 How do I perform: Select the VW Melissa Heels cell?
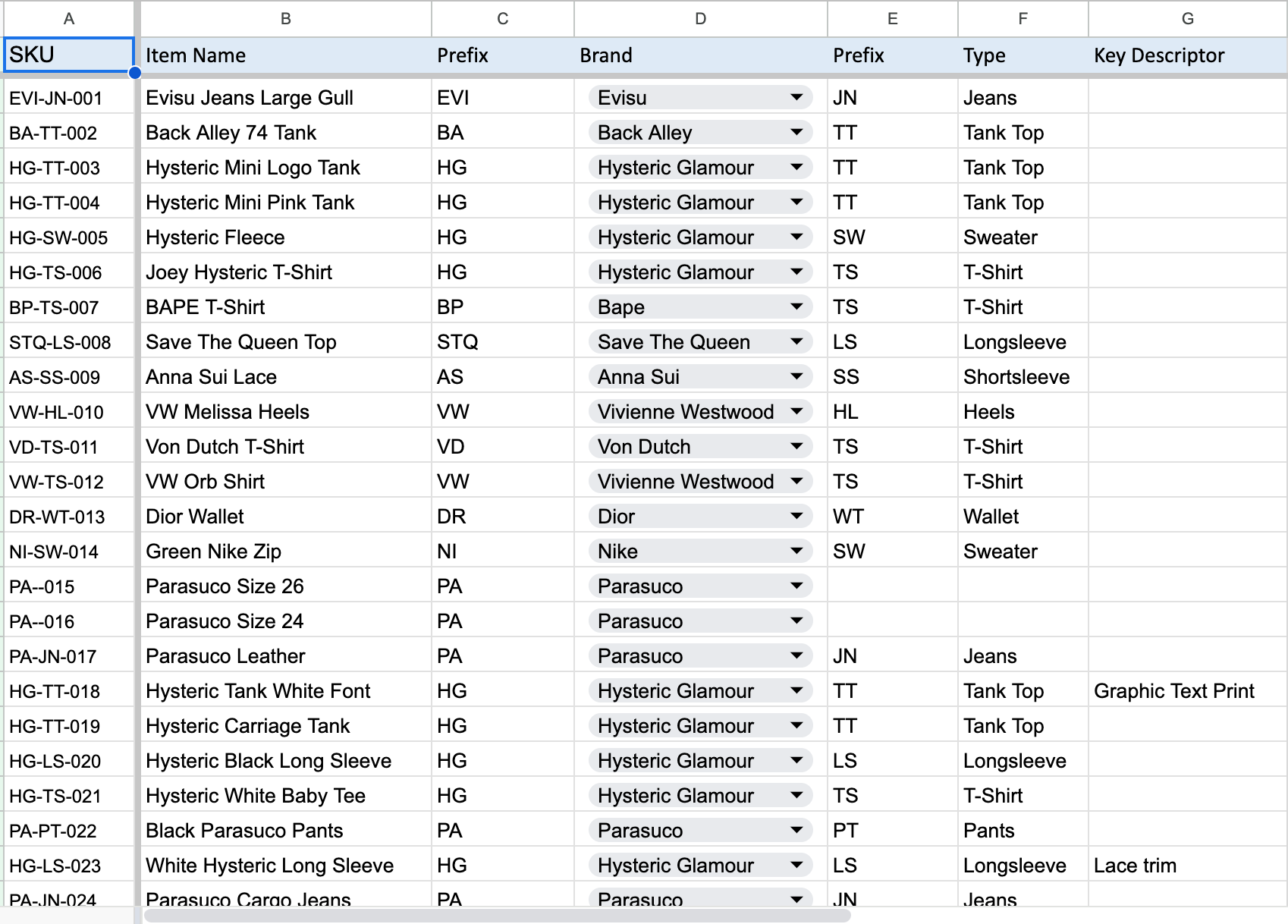285,412
